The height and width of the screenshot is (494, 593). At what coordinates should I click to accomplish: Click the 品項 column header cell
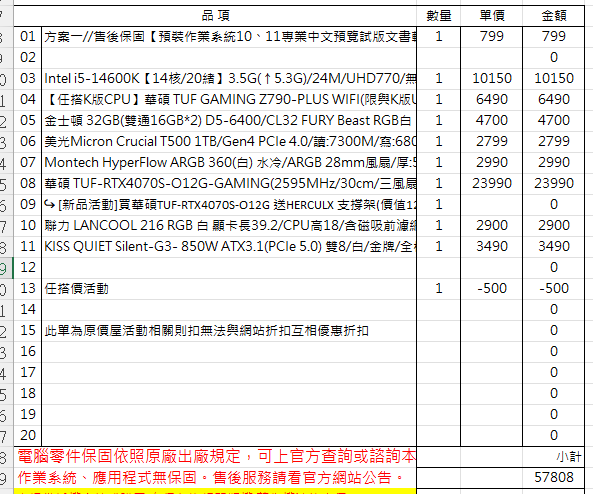coord(215,16)
